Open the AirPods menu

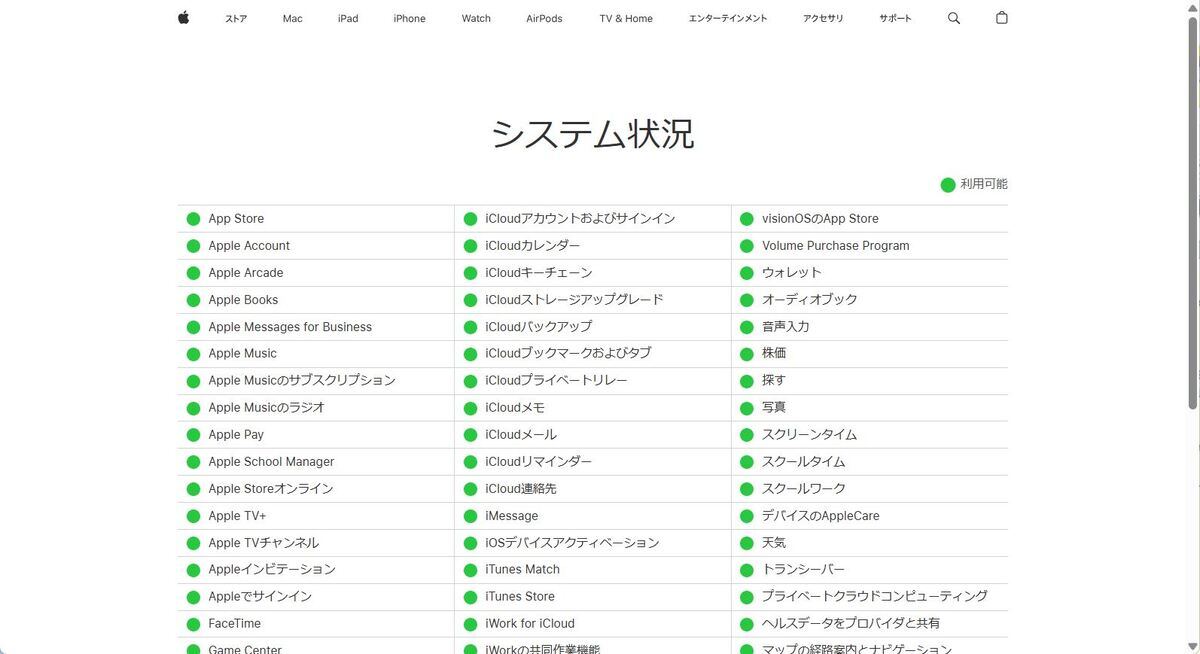point(544,18)
